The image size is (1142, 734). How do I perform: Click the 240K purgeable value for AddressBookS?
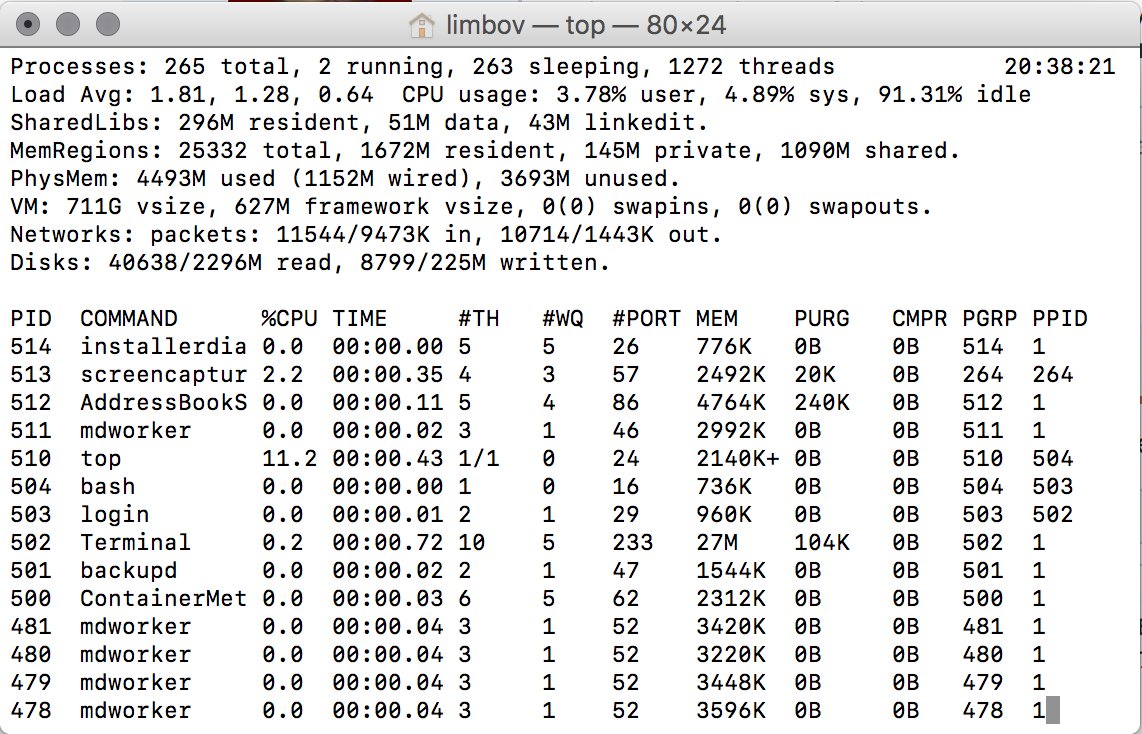pyautogui.click(x=822, y=403)
